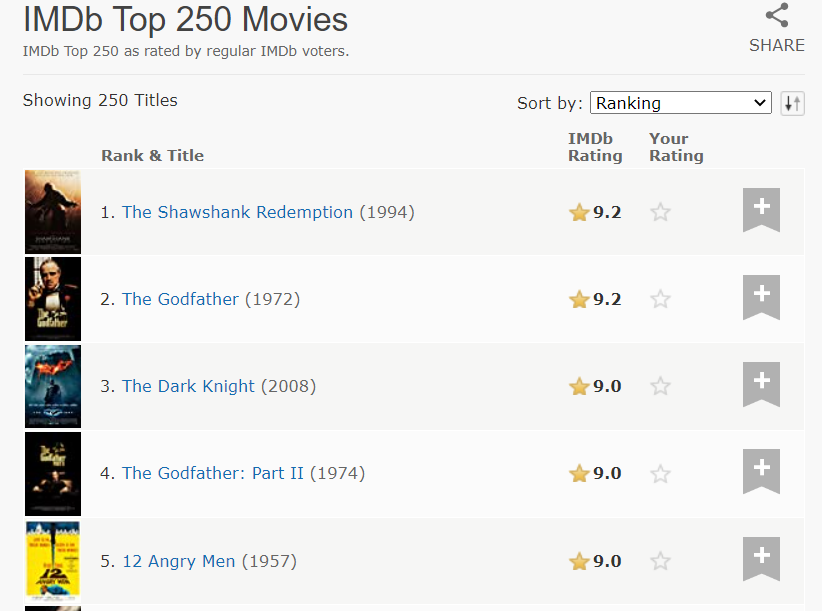Viewport: 822px width, 611px height.
Task: Open 12 Angry Men title link
Action: pyautogui.click(x=179, y=561)
